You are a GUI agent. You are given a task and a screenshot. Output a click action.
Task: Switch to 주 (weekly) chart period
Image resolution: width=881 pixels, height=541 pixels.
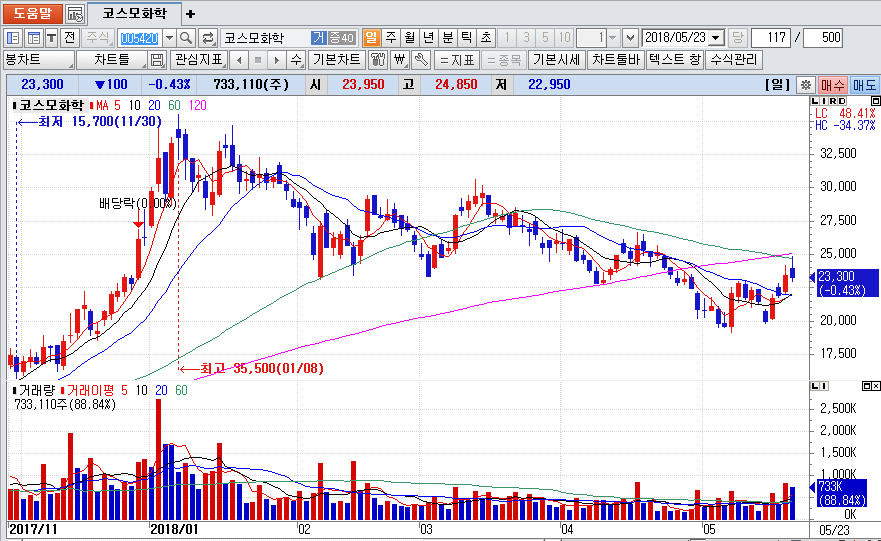(390, 37)
